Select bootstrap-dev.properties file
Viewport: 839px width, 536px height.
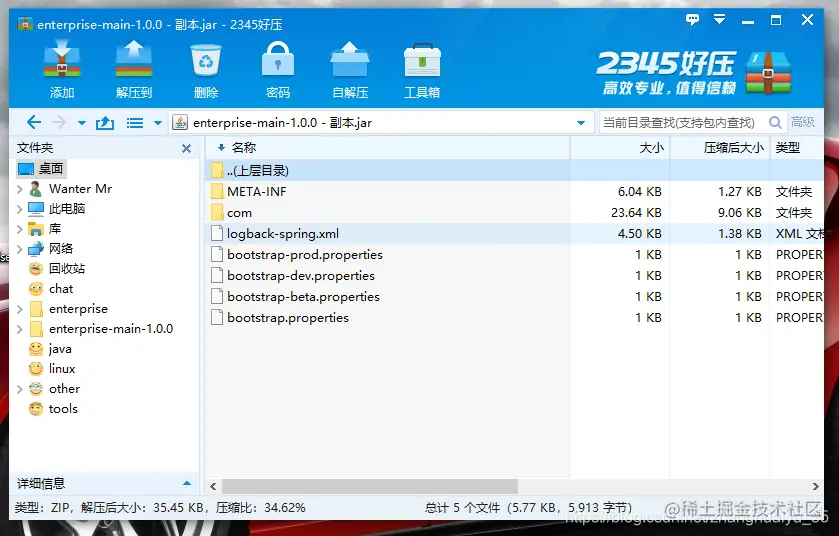coord(515,275)
